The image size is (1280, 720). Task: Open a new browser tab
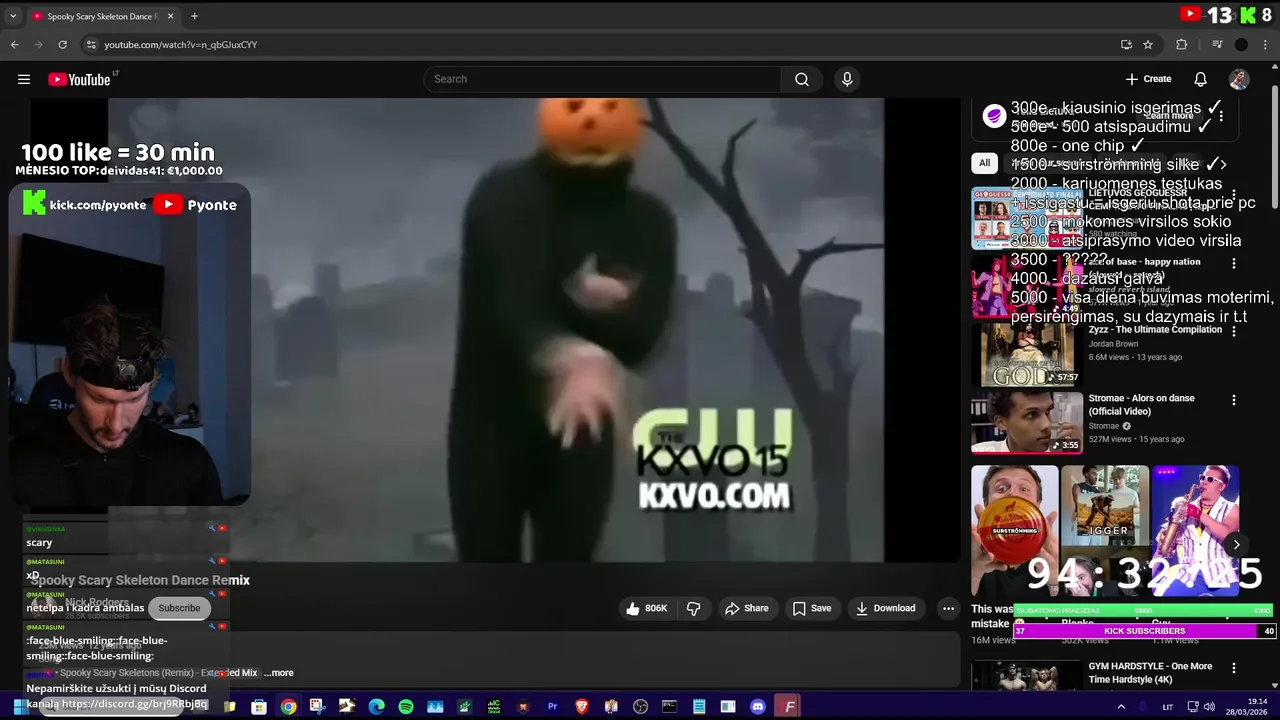point(194,16)
